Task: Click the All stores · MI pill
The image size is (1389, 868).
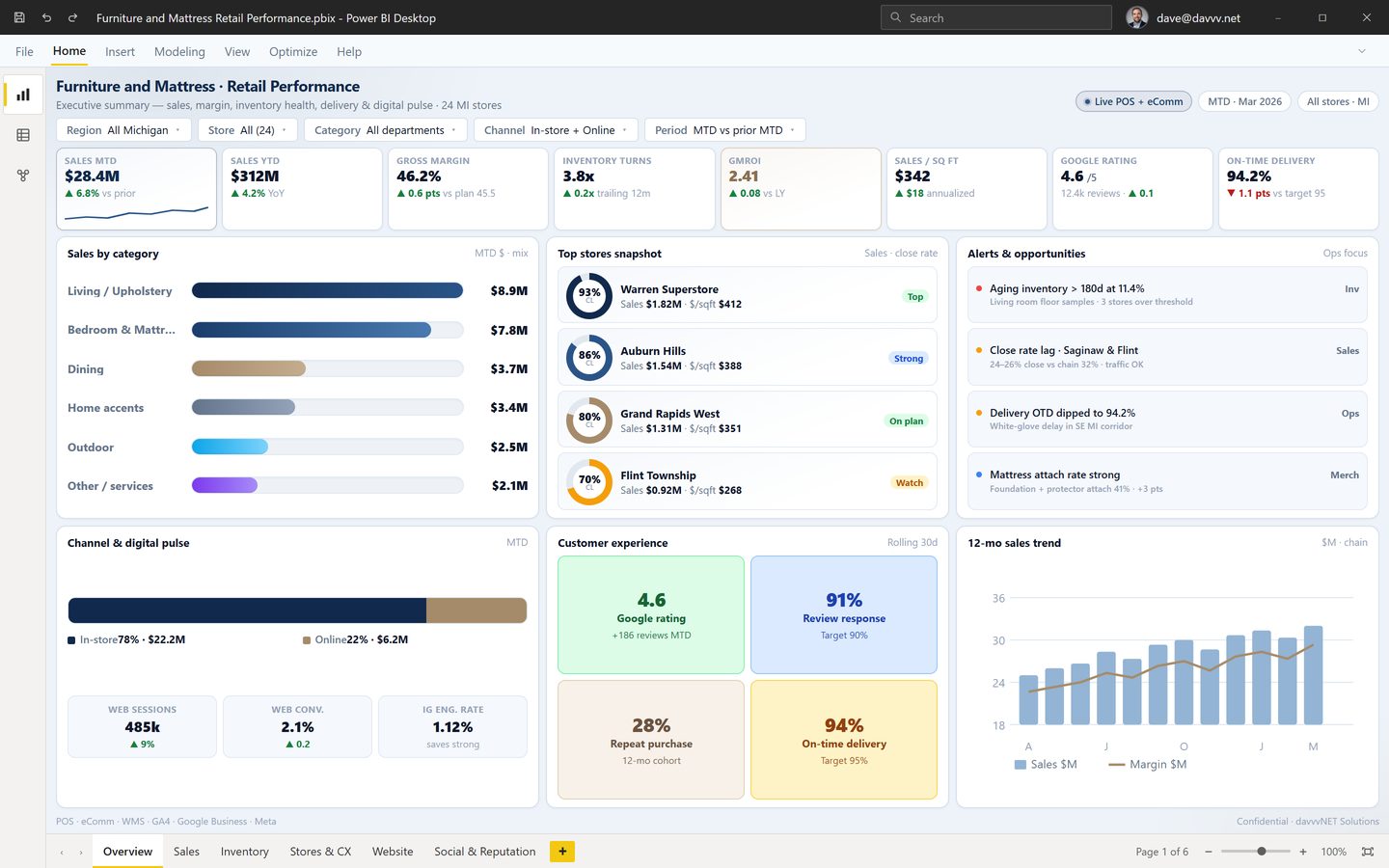Action: pos(1338,101)
